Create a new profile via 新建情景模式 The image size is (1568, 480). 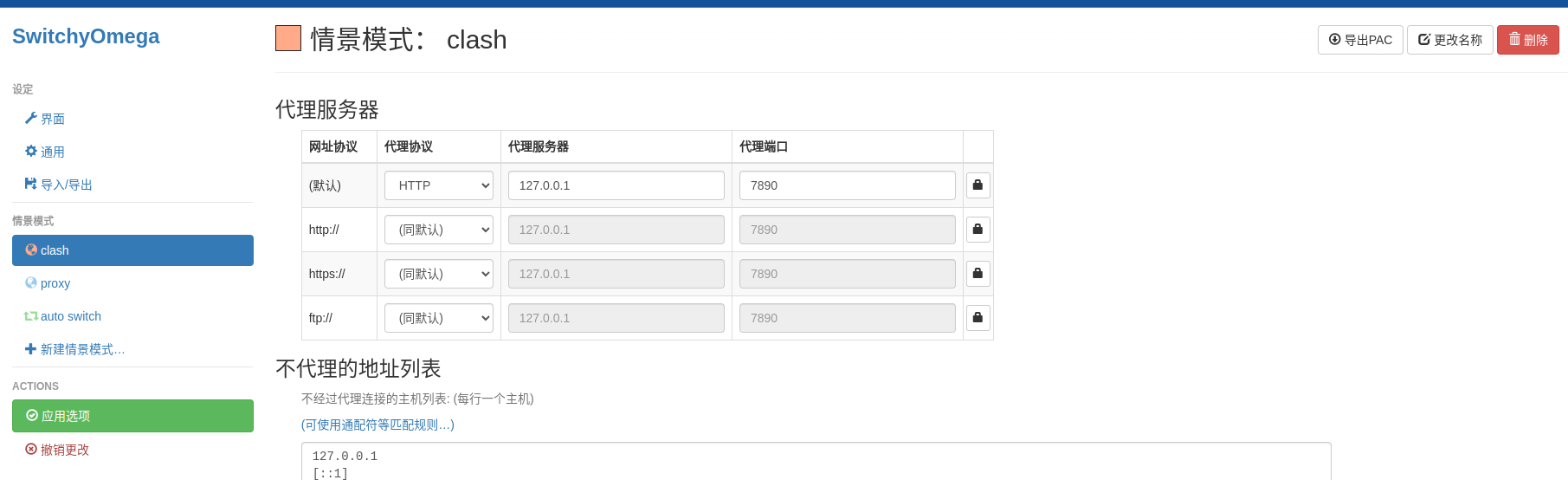[81, 349]
